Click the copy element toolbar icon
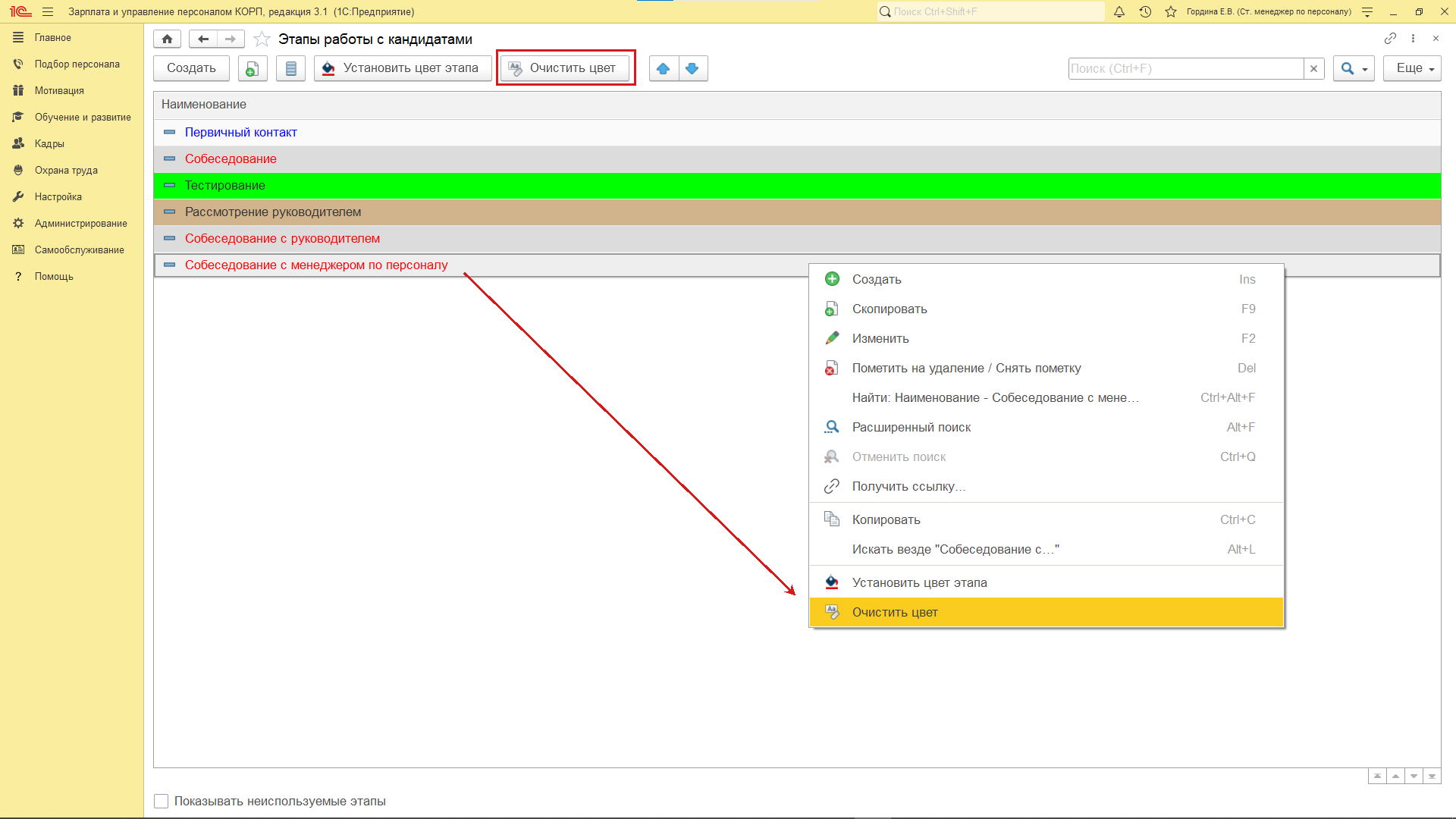 (x=253, y=68)
